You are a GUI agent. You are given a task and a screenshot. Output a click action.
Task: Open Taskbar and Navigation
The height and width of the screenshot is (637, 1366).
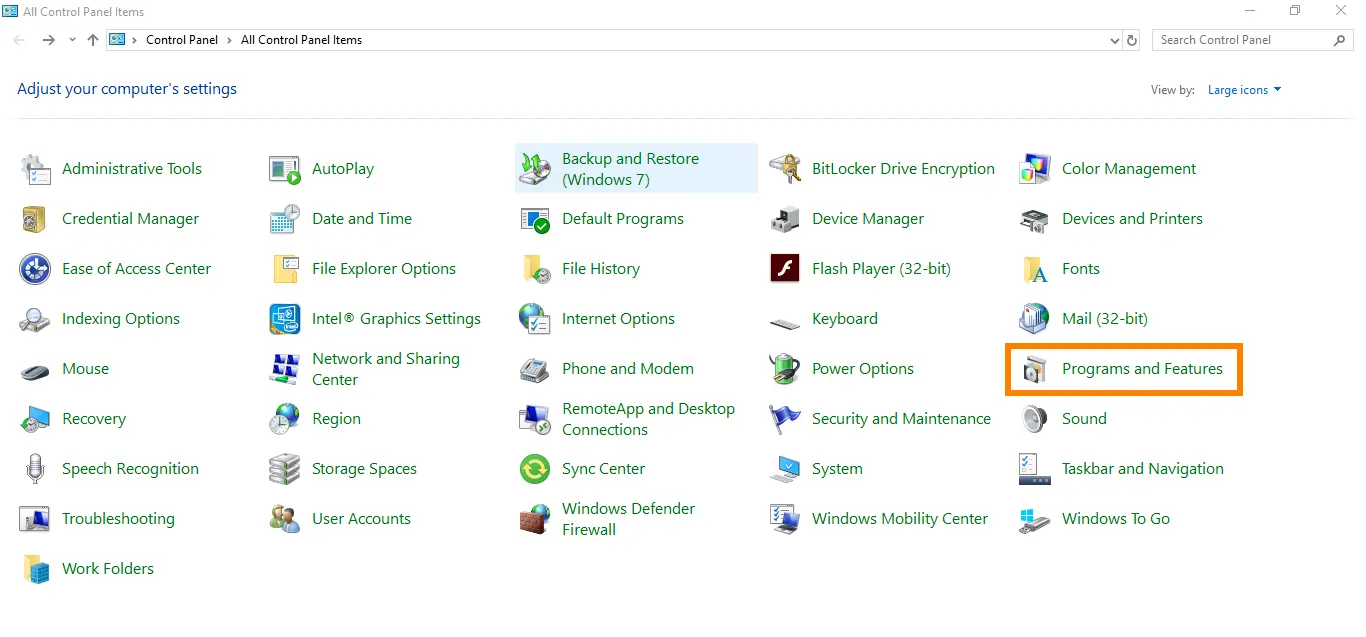(1122, 469)
